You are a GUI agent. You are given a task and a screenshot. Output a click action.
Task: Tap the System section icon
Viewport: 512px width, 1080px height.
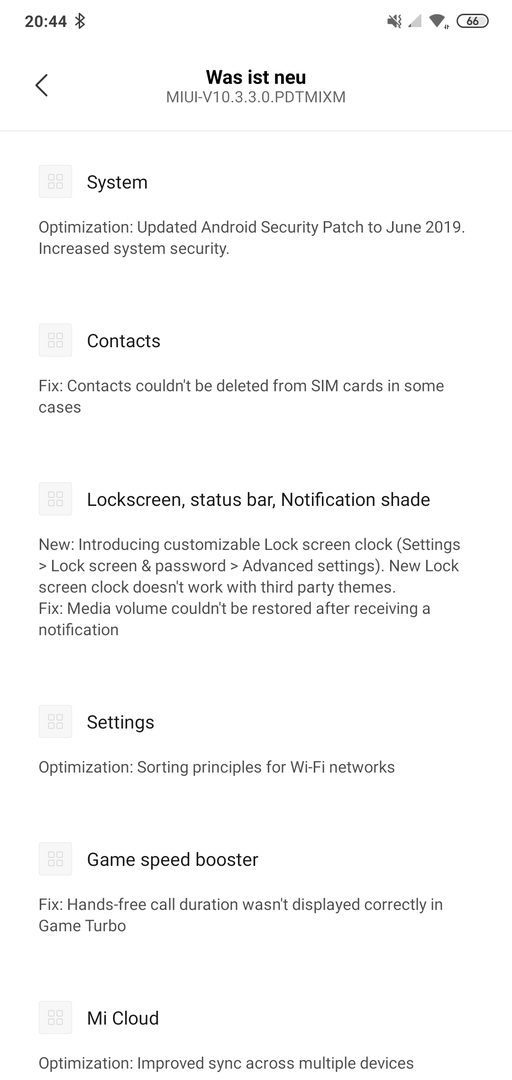tap(55, 182)
